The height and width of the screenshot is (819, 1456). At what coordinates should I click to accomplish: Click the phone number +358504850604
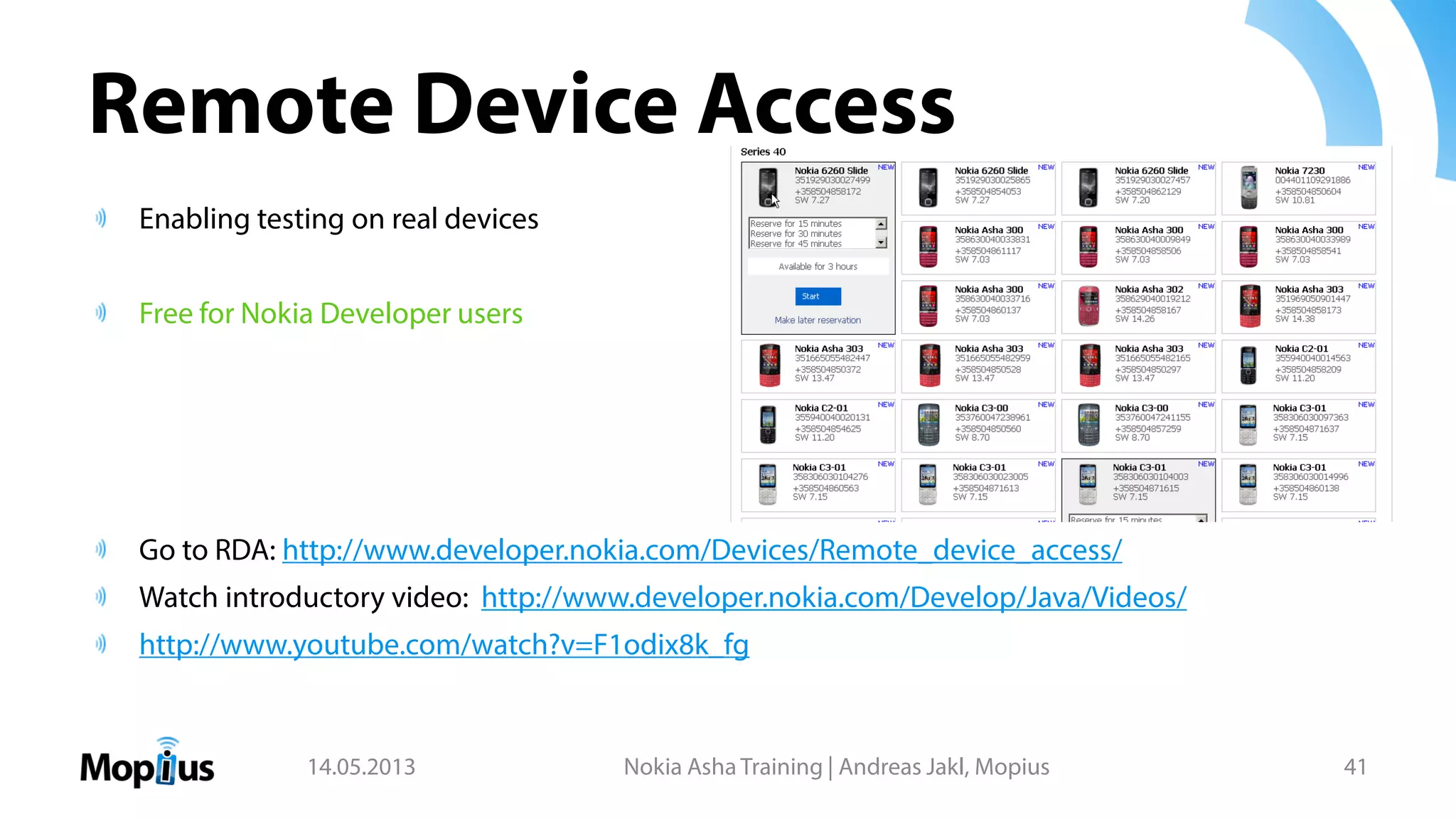pos(1307,192)
